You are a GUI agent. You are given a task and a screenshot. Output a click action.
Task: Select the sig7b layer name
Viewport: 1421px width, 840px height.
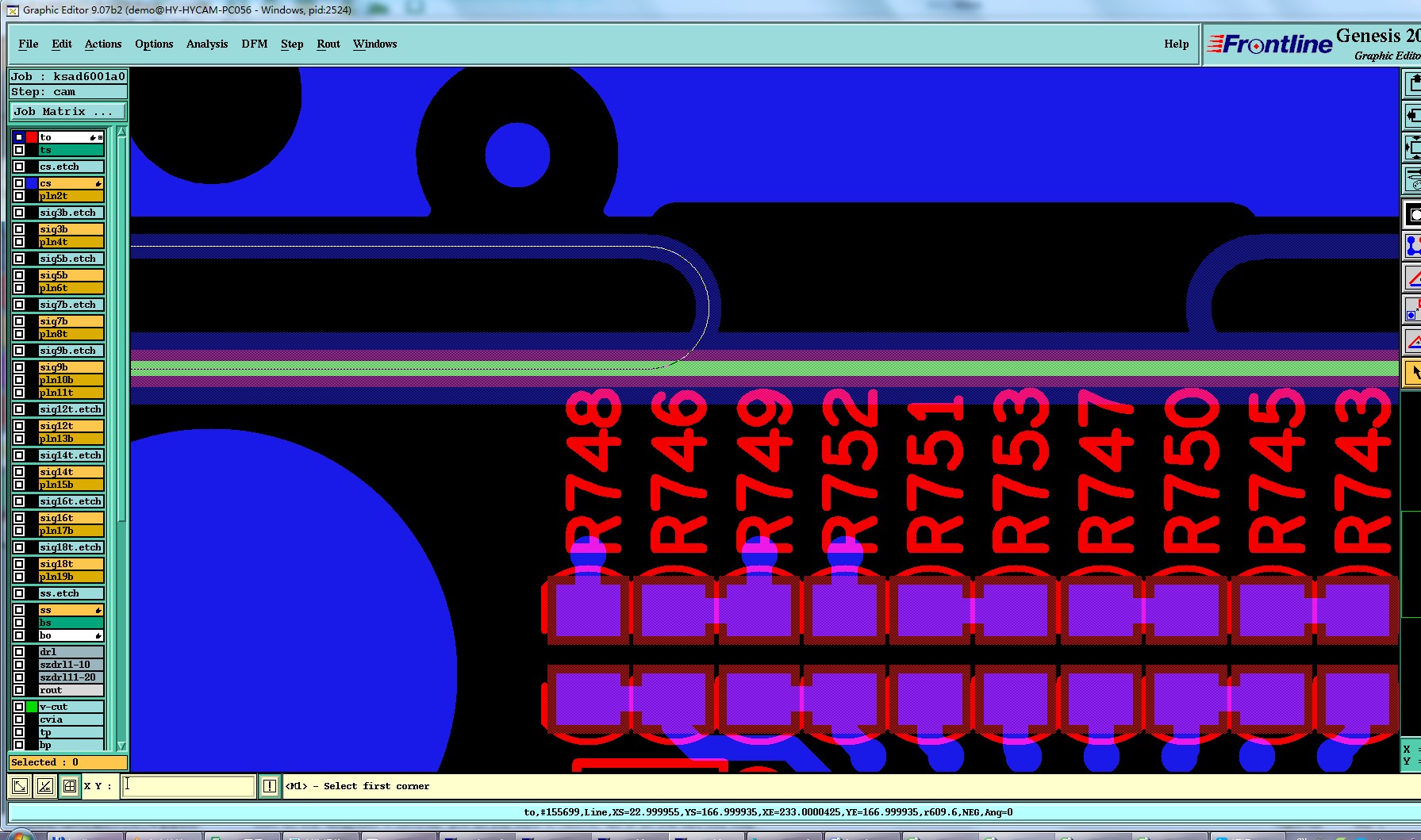pyautogui.click(x=71, y=321)
